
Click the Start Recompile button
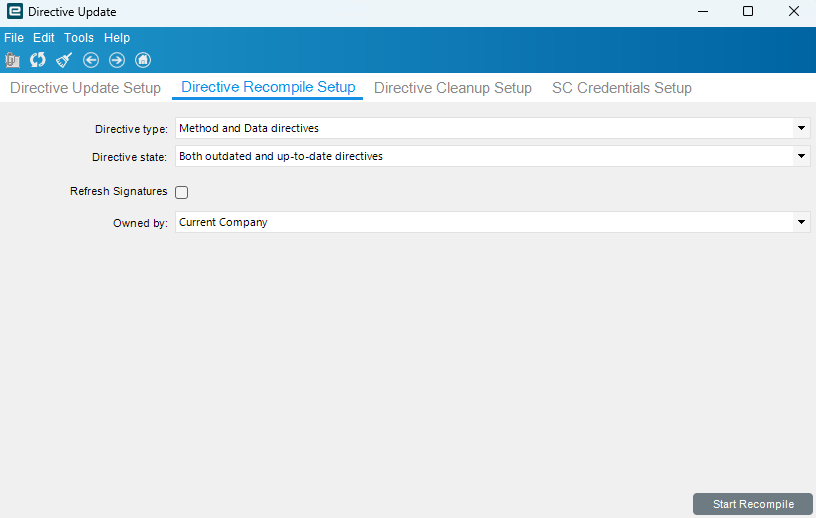tap(753, 504)
